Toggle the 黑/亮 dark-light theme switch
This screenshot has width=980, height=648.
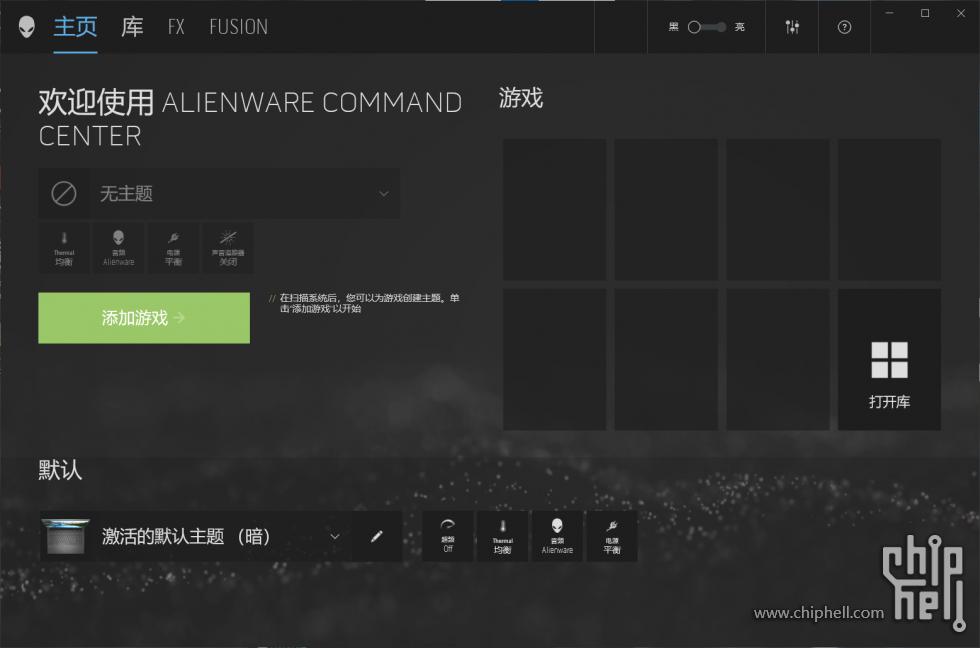[x=705, y=27]
